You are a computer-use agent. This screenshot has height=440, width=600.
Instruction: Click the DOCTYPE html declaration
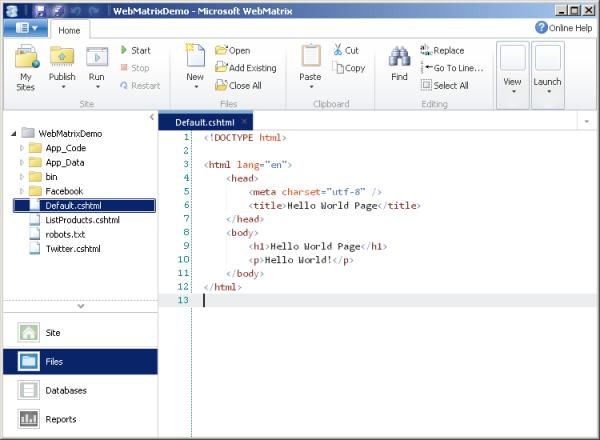pyautogui.click(x=245, y=137)
